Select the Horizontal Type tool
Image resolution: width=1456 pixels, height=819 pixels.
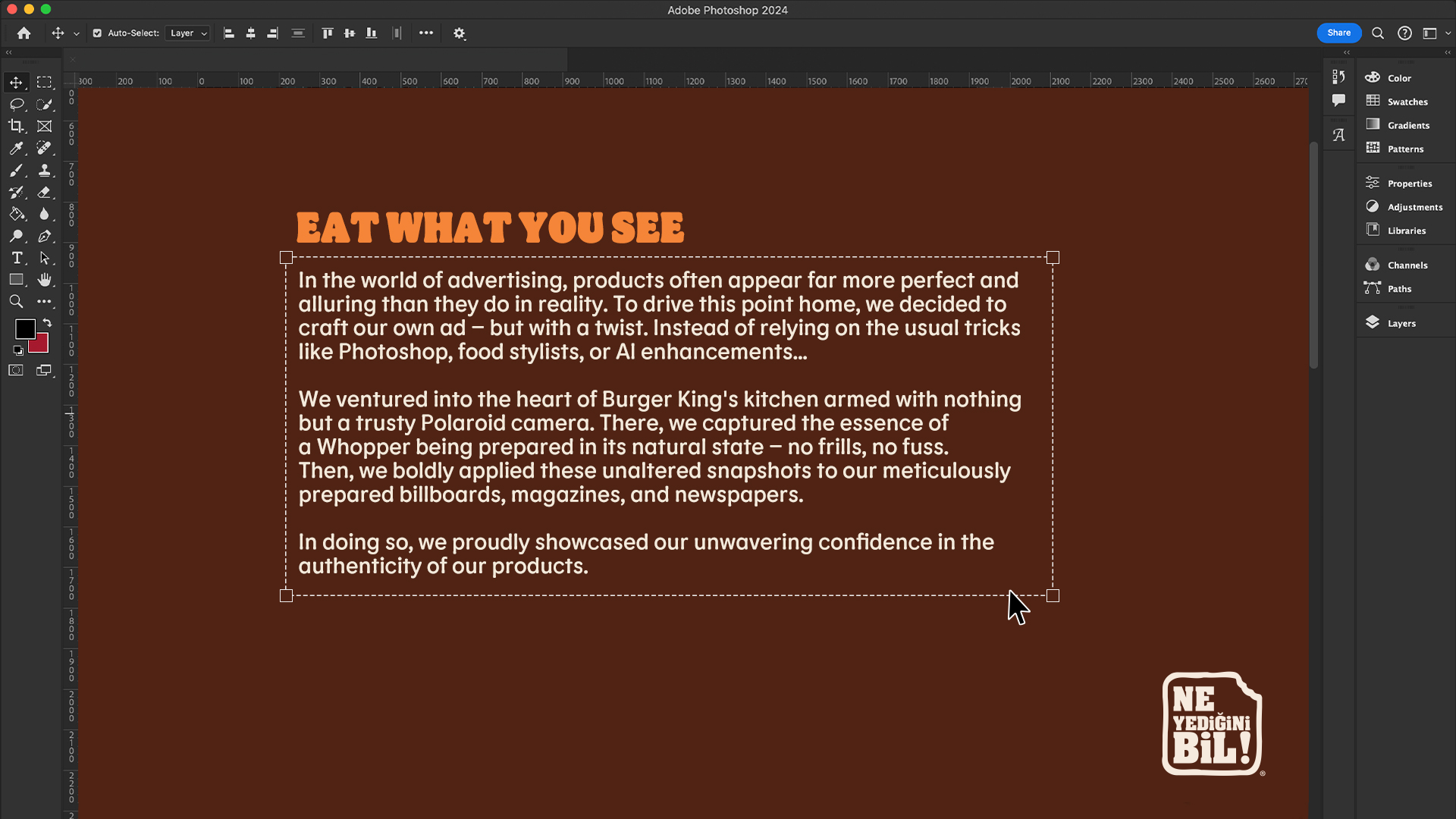point(17,258)
